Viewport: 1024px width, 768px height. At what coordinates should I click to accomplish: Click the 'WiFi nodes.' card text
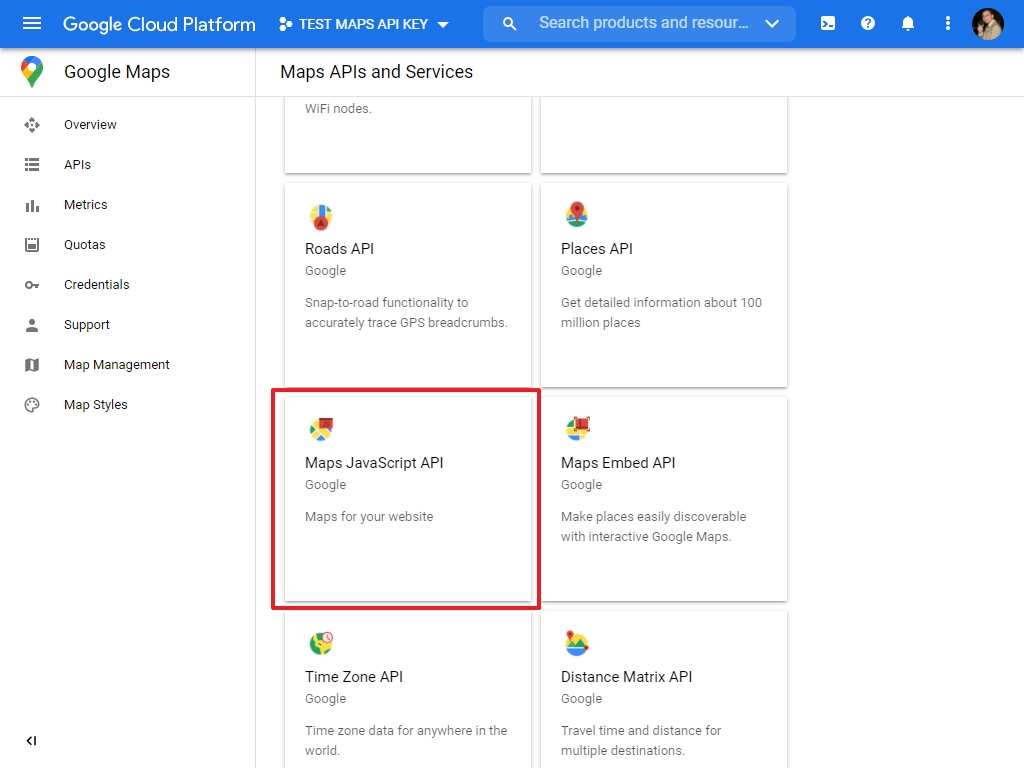338,108
